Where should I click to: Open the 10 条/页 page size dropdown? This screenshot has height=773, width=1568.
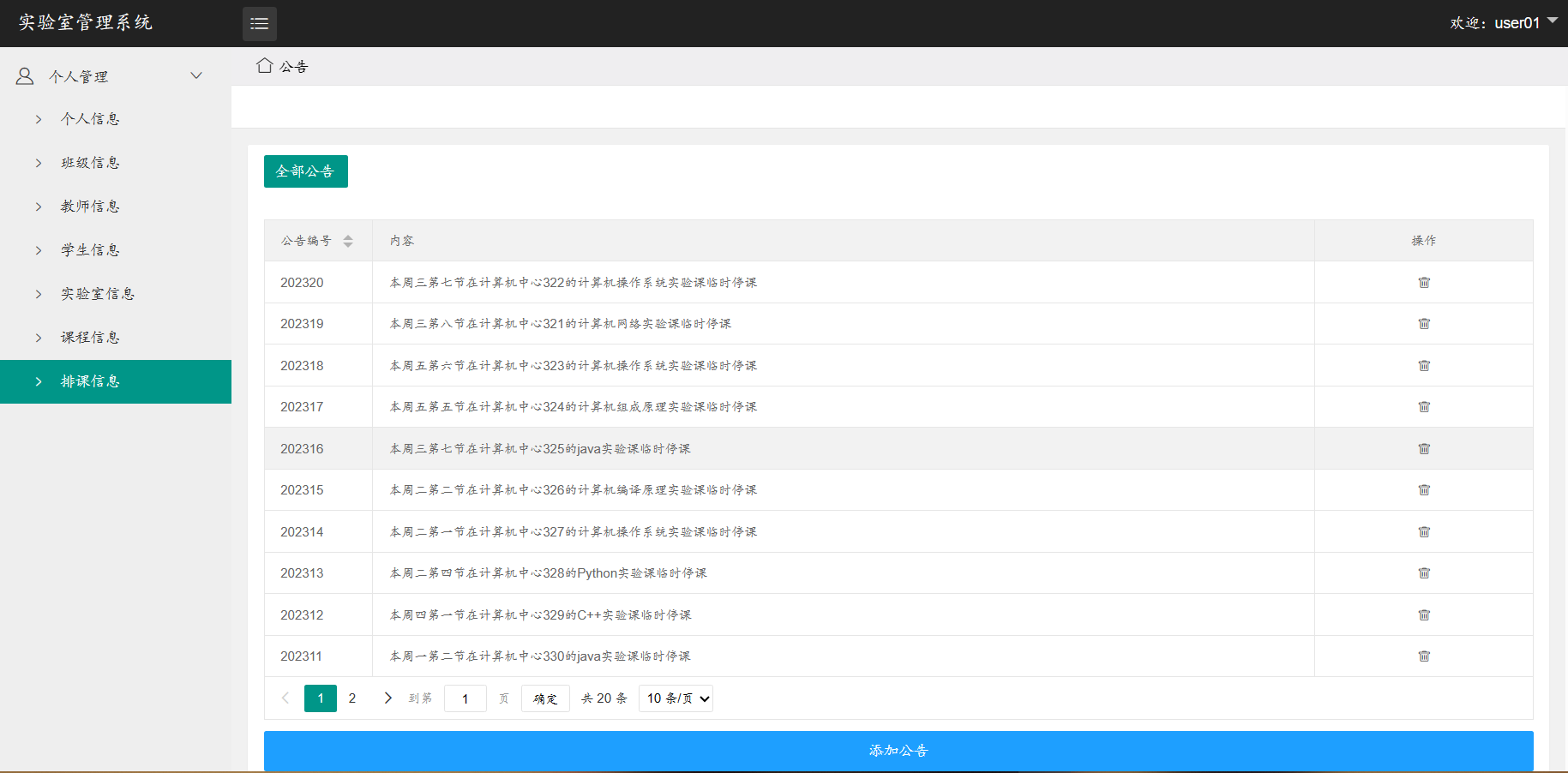pyautogui.click(x=676, y=698)
